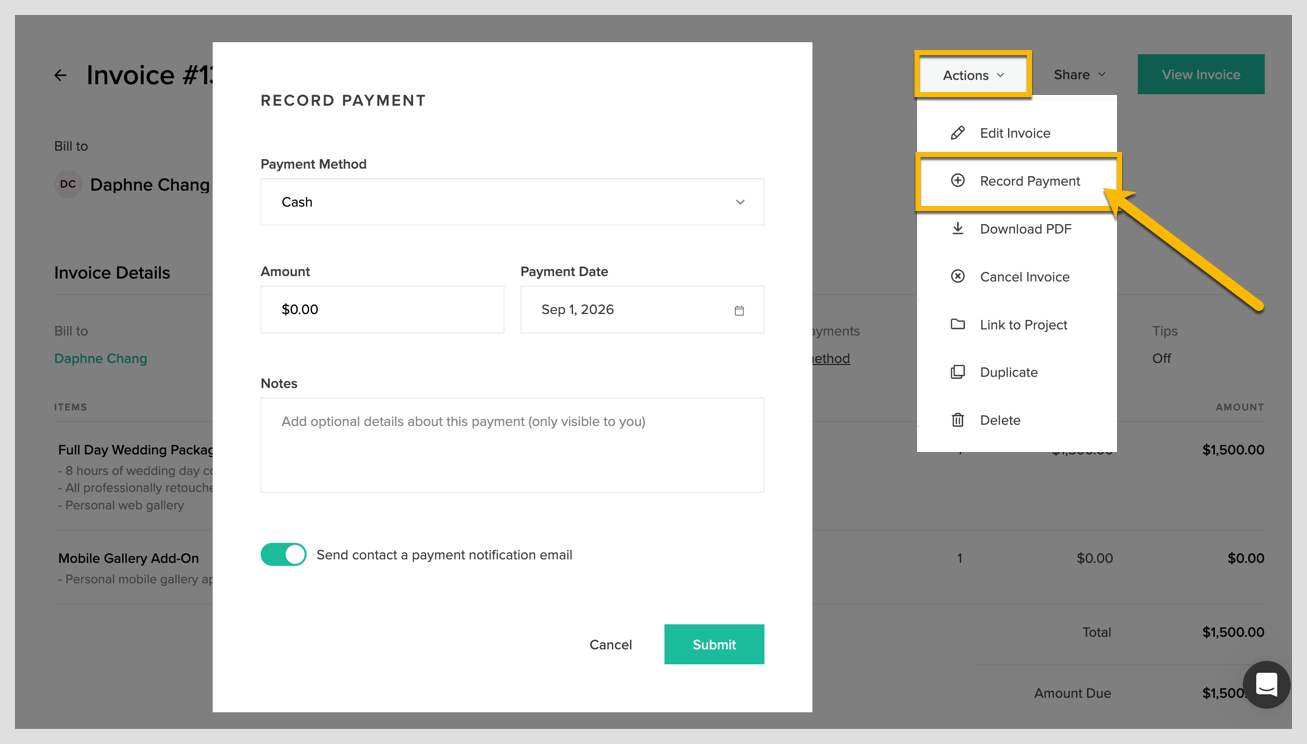Click the plus circle icon for Record Payment
Viewport: 1307px width, 744px height.
point(957,181)
